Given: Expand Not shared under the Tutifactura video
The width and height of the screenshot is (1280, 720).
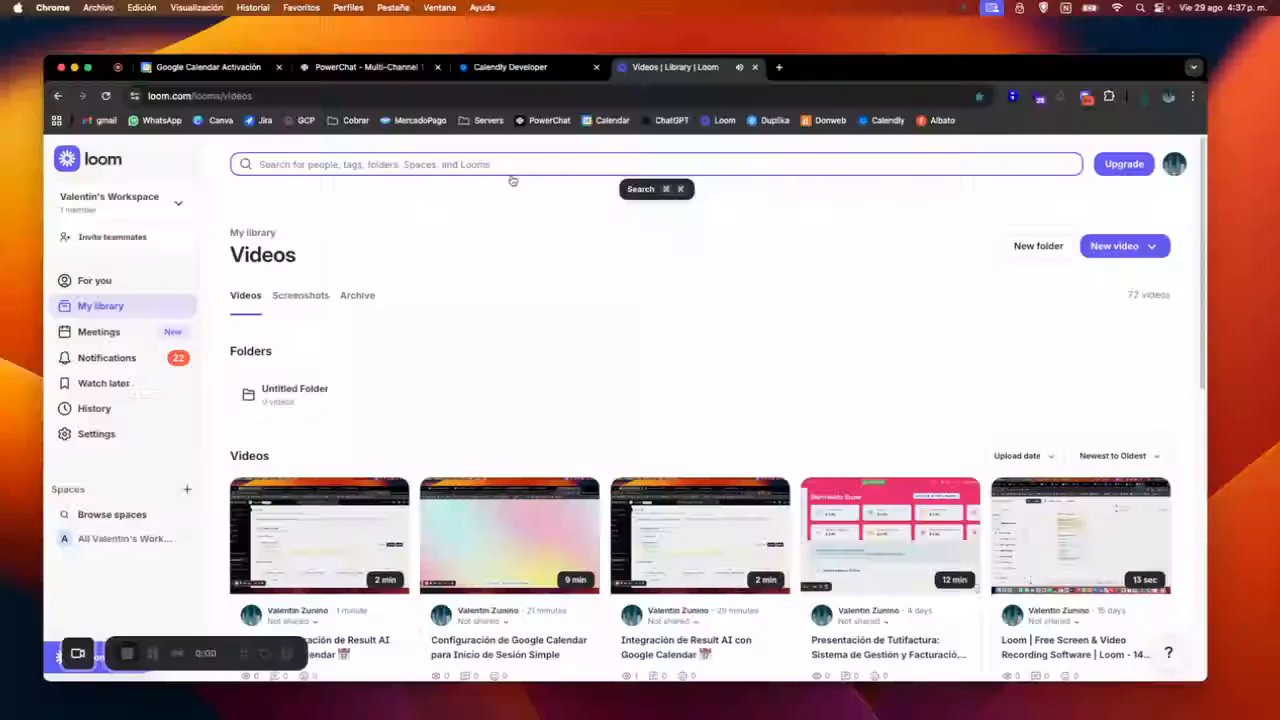Looking at the screenshot, I should 861,621.
